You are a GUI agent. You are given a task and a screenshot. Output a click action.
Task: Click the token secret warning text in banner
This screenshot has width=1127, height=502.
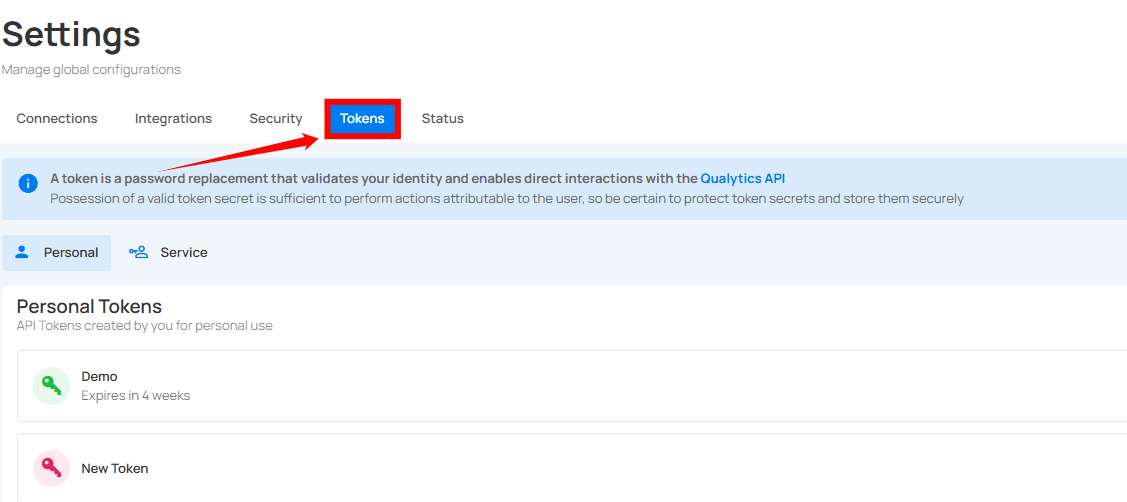506,198
